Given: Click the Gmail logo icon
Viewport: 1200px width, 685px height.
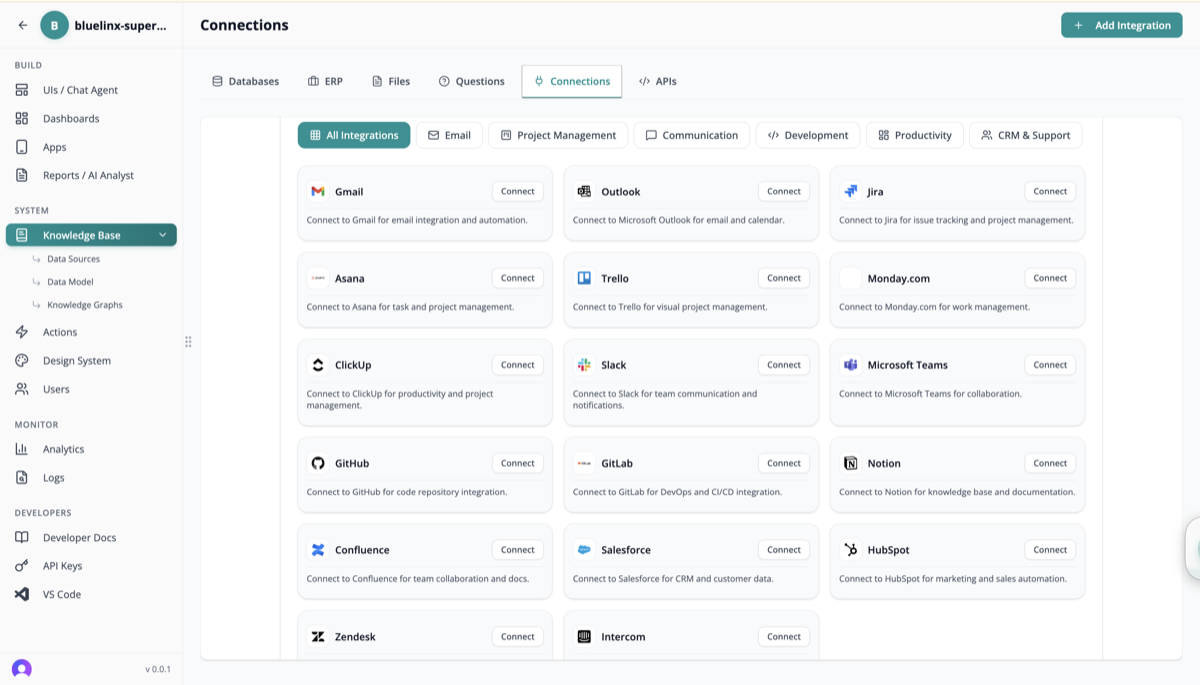Looking at the screenshot, I should [x=318, y=191].
